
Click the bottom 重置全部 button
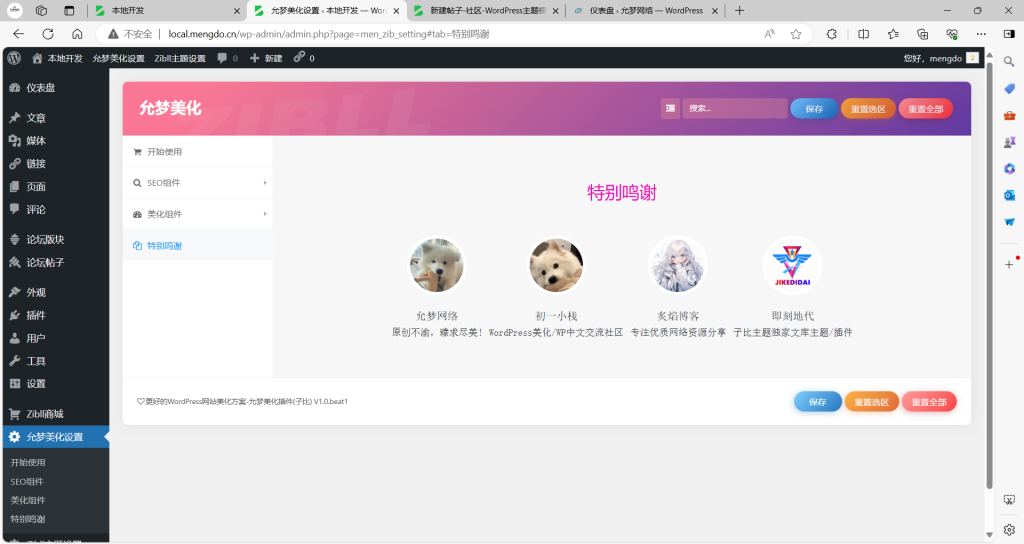click(x=929, y=402)
